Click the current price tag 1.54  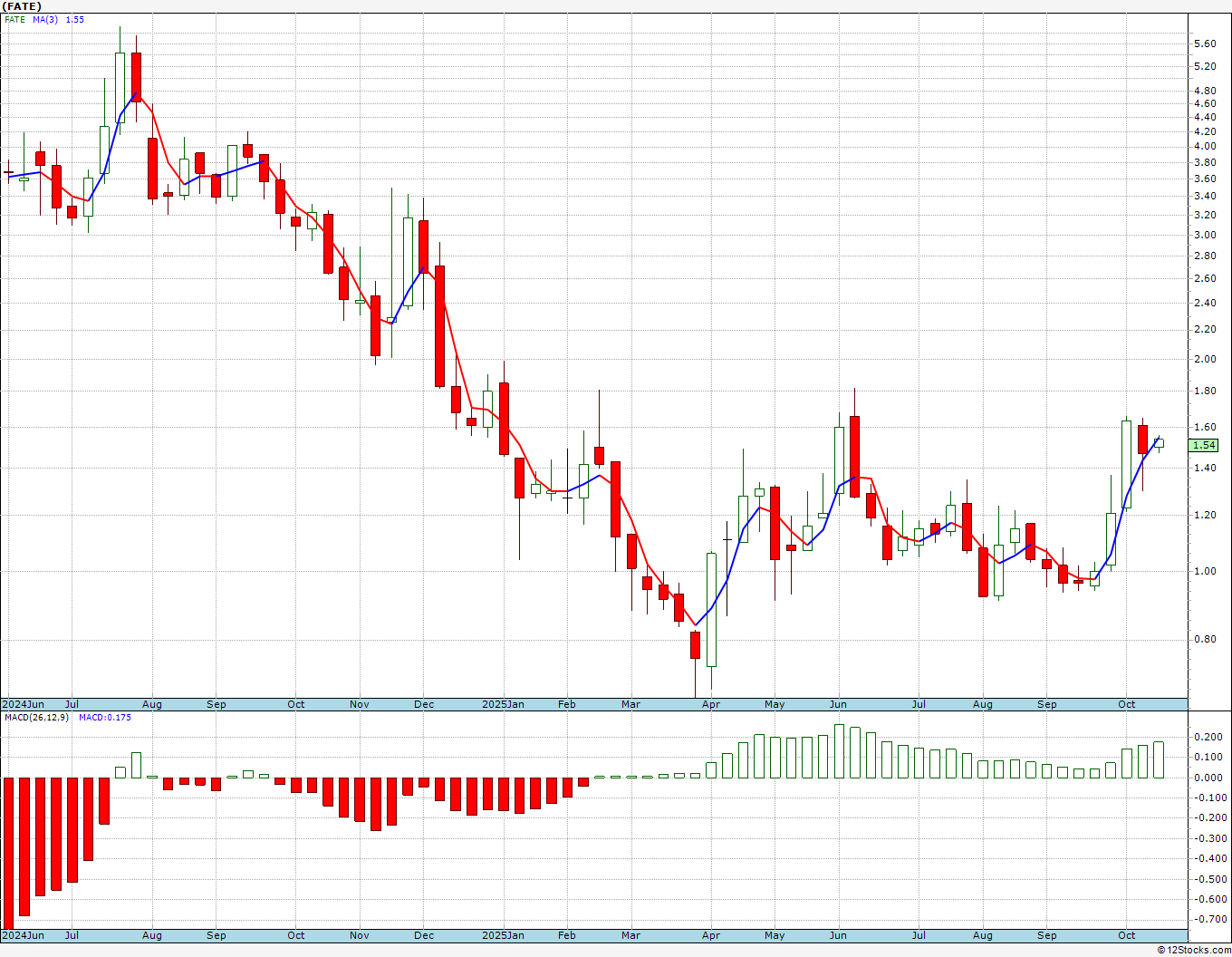[x=1205, y=445]
